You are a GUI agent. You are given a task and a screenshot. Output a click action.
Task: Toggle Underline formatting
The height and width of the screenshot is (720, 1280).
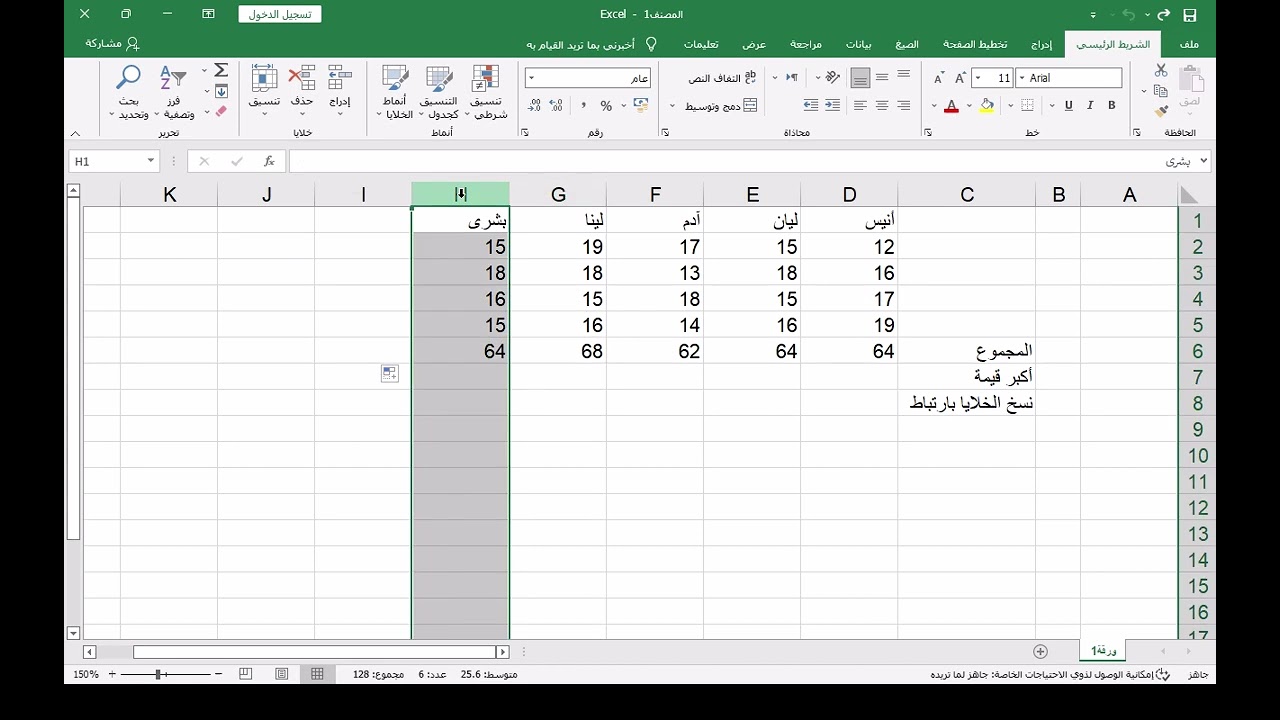pos(1068,105)
